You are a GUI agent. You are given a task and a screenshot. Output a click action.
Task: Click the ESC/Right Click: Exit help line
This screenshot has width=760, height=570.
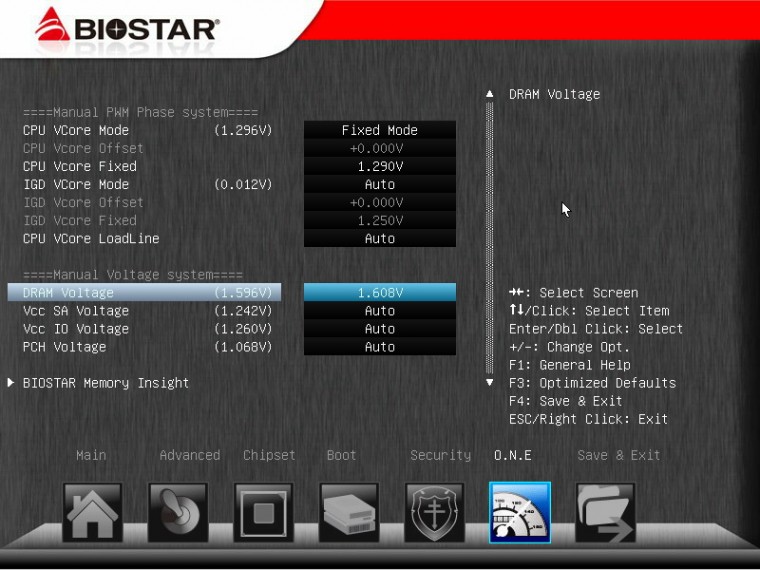pyautogui.click(x=588, y=419)
